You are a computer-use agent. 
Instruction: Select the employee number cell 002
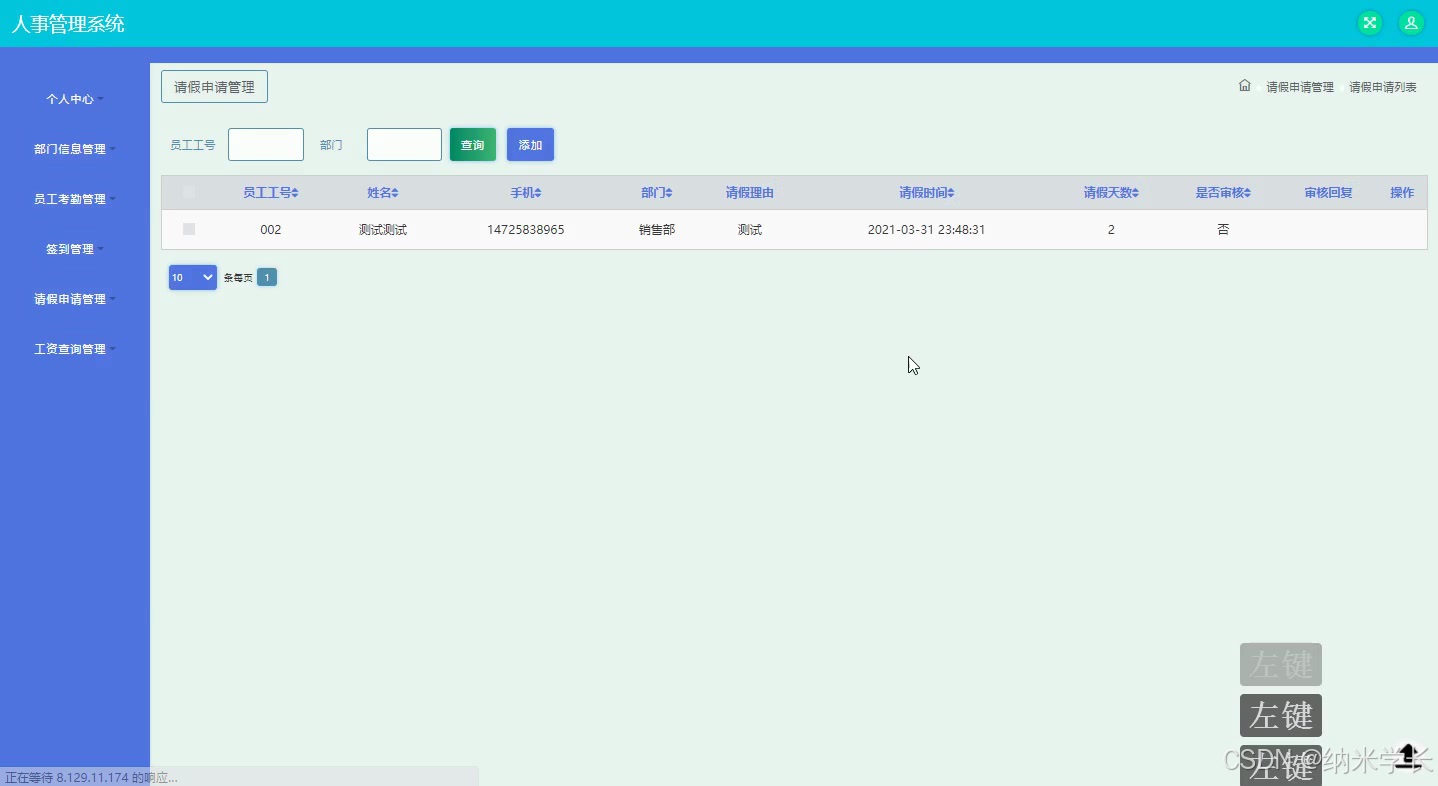(x=271, y=230)
